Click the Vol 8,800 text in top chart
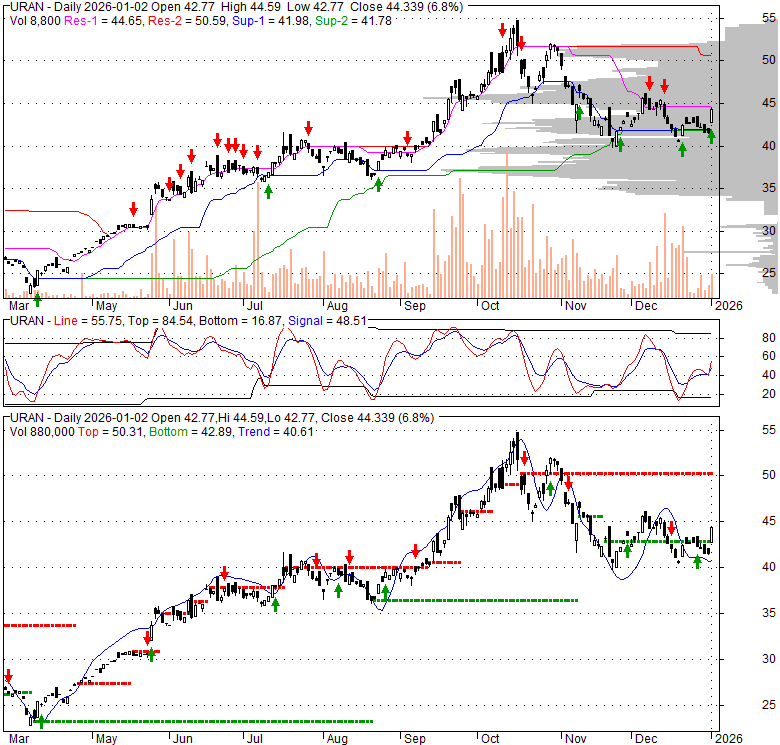This screenshot has width=780, height=745. coord(35,21)
